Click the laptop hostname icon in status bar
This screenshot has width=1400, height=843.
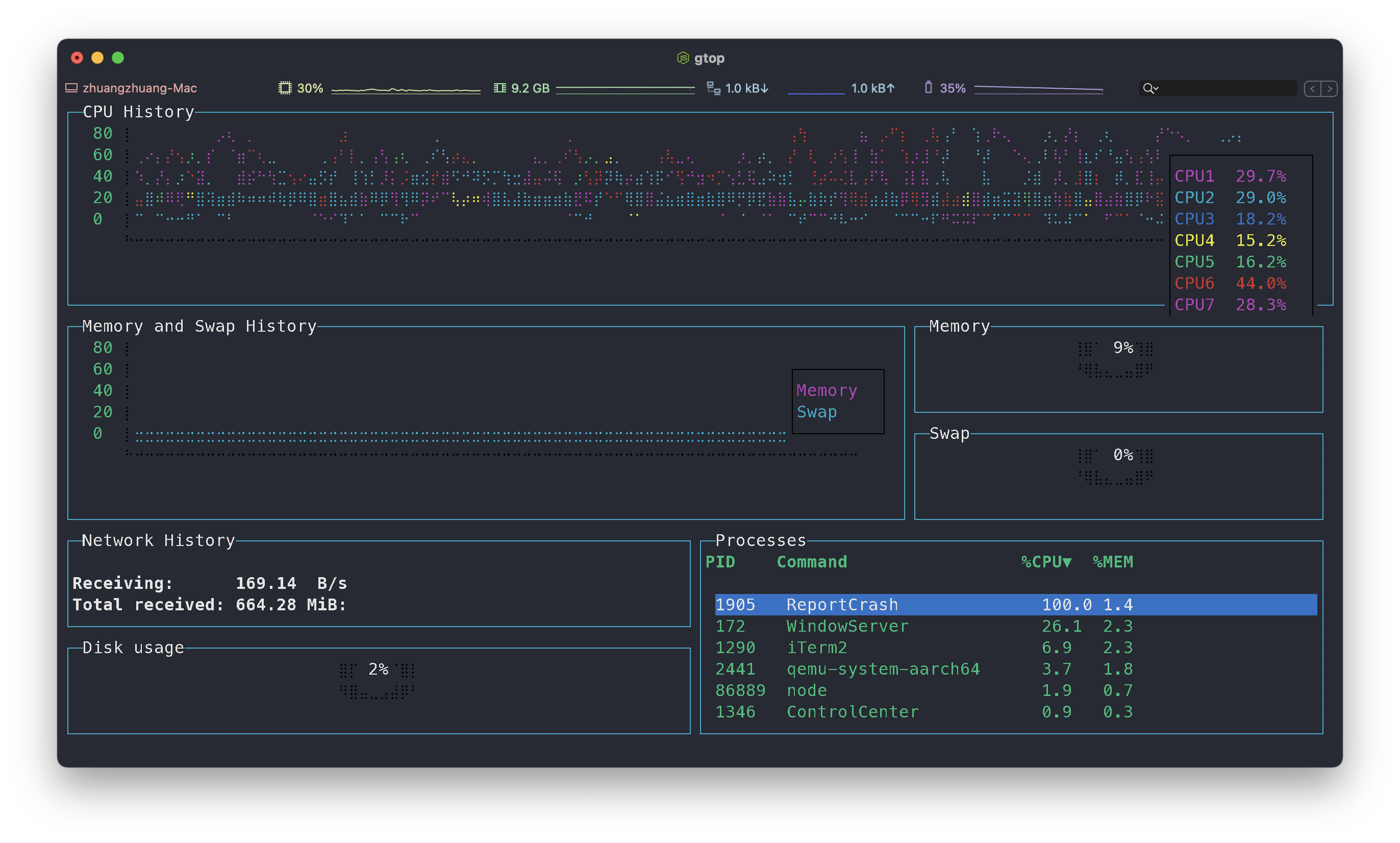(x=71, y=88)
